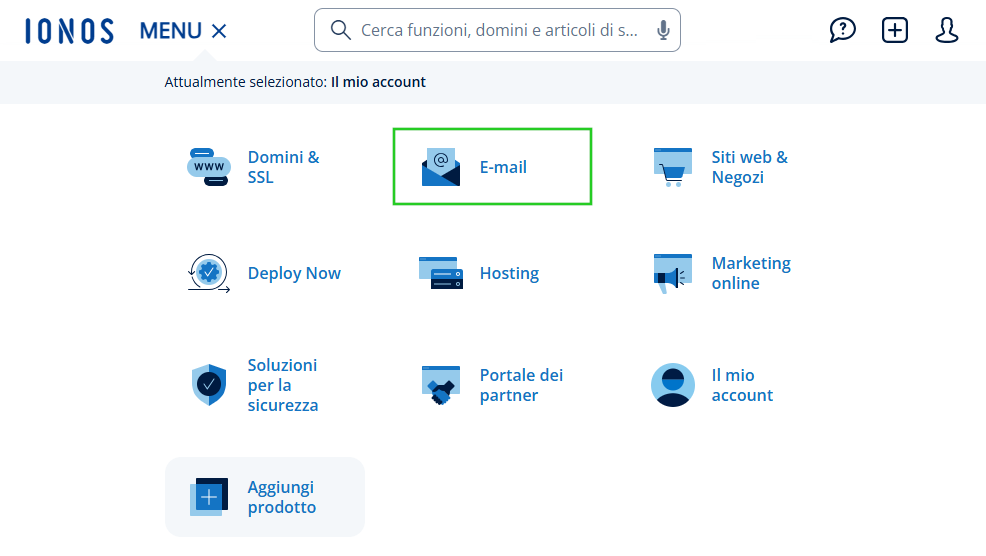The height and width of the screenshot is (556, 986).
Task: Click the Il mio account avatar icon
Action: pyautogui.click(x=672, y=385)
